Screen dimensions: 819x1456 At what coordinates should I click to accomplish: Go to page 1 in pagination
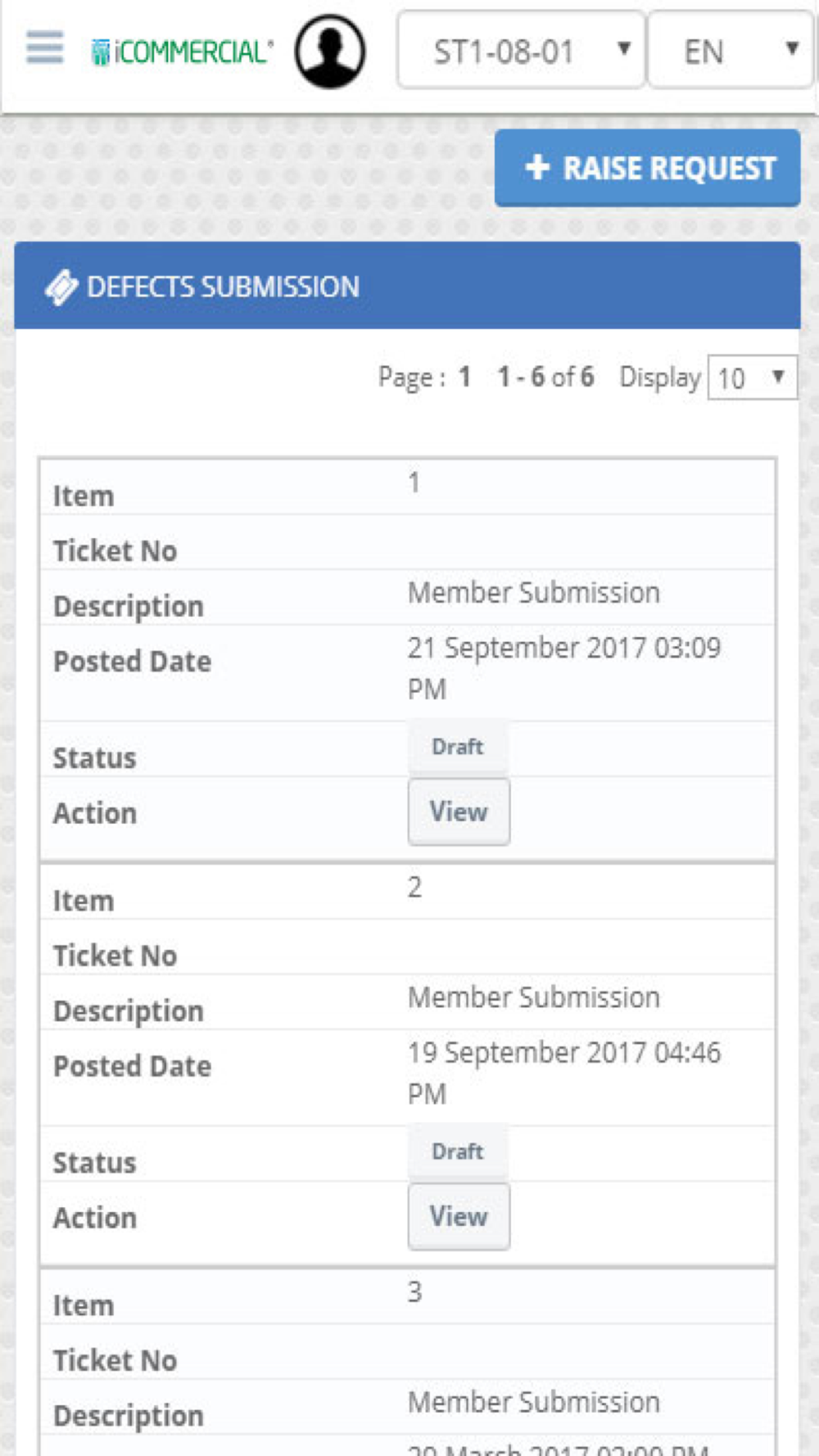pyautogui.click(x=464, y=378)
